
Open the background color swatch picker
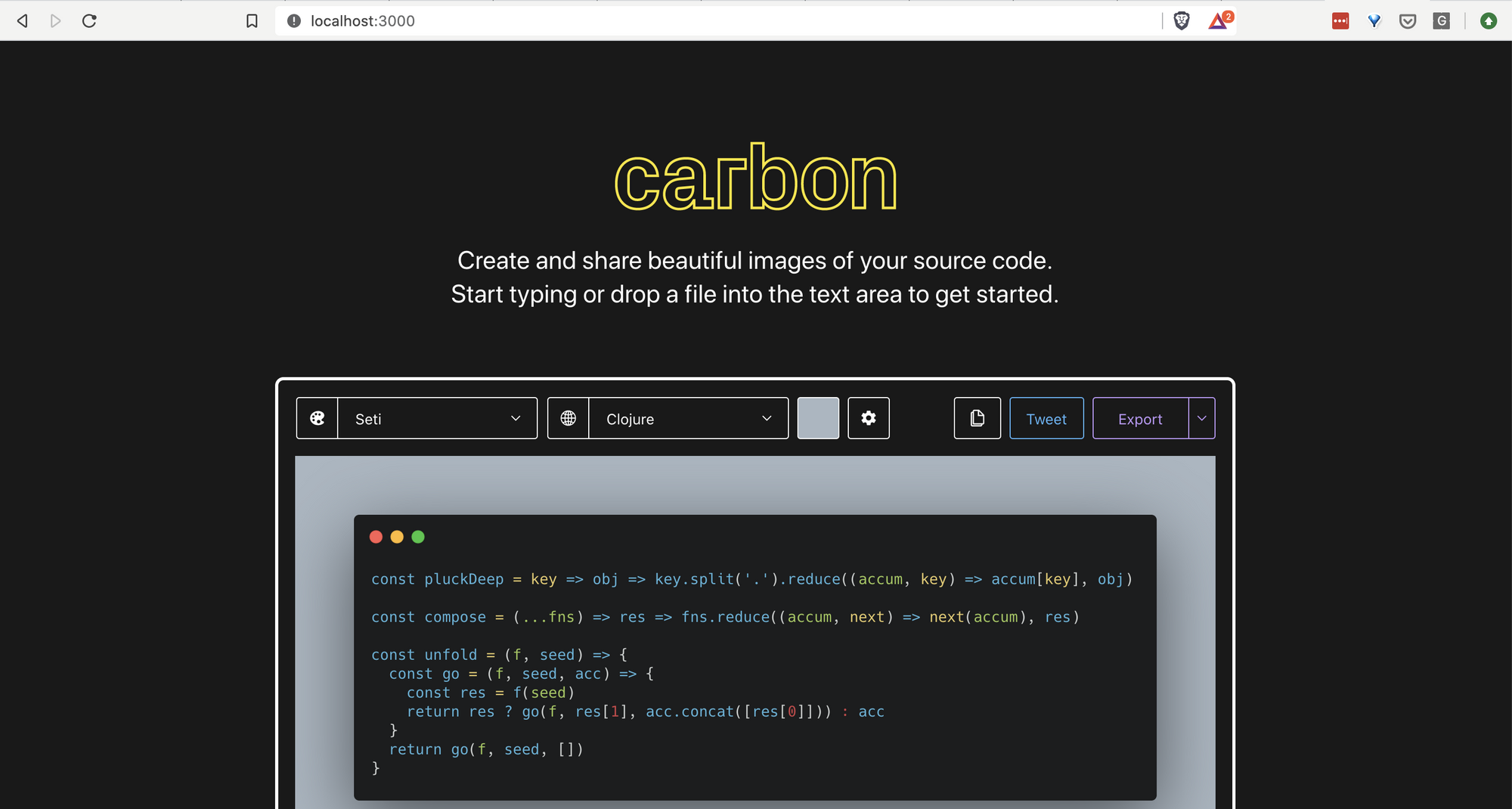818,418
